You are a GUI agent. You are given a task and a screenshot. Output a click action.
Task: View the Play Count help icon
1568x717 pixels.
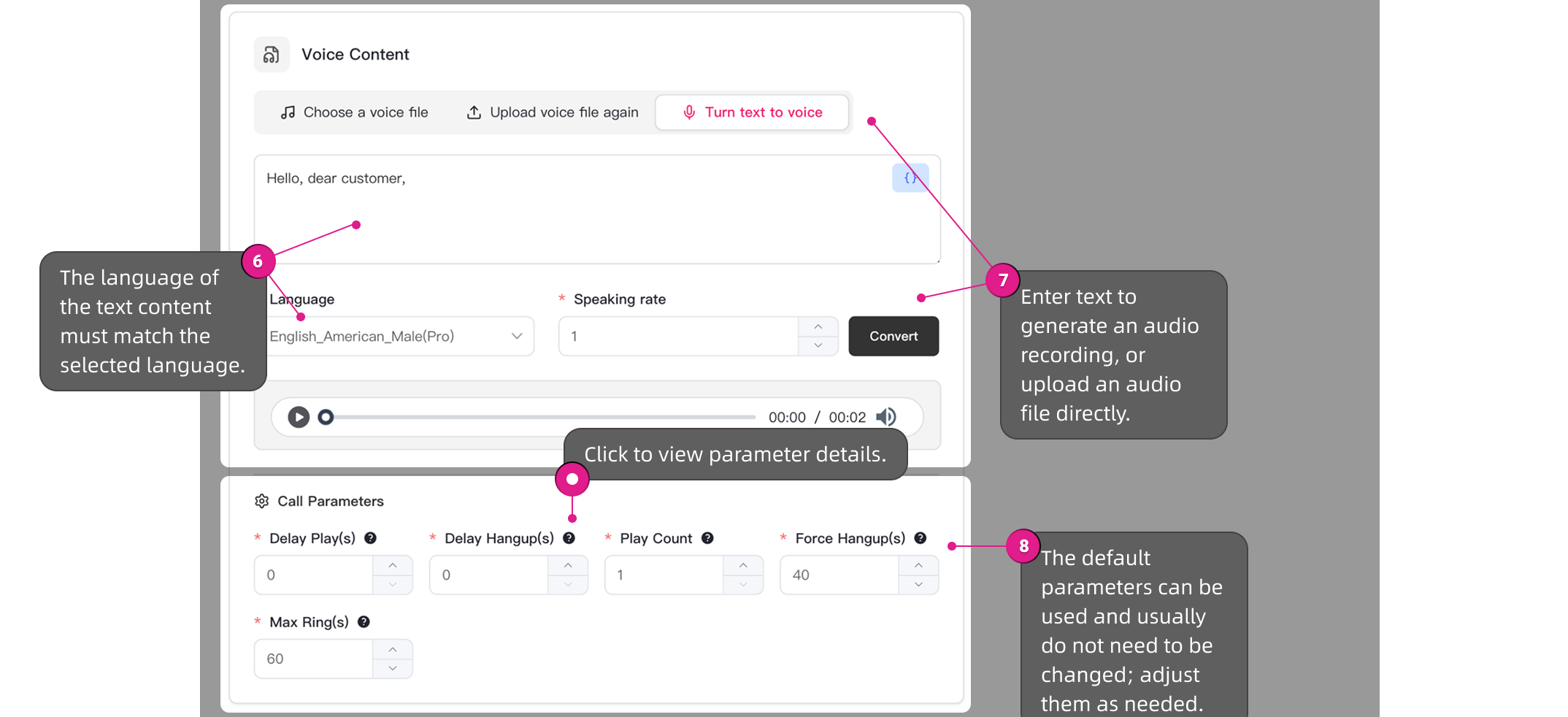click(x=707, y=538)
